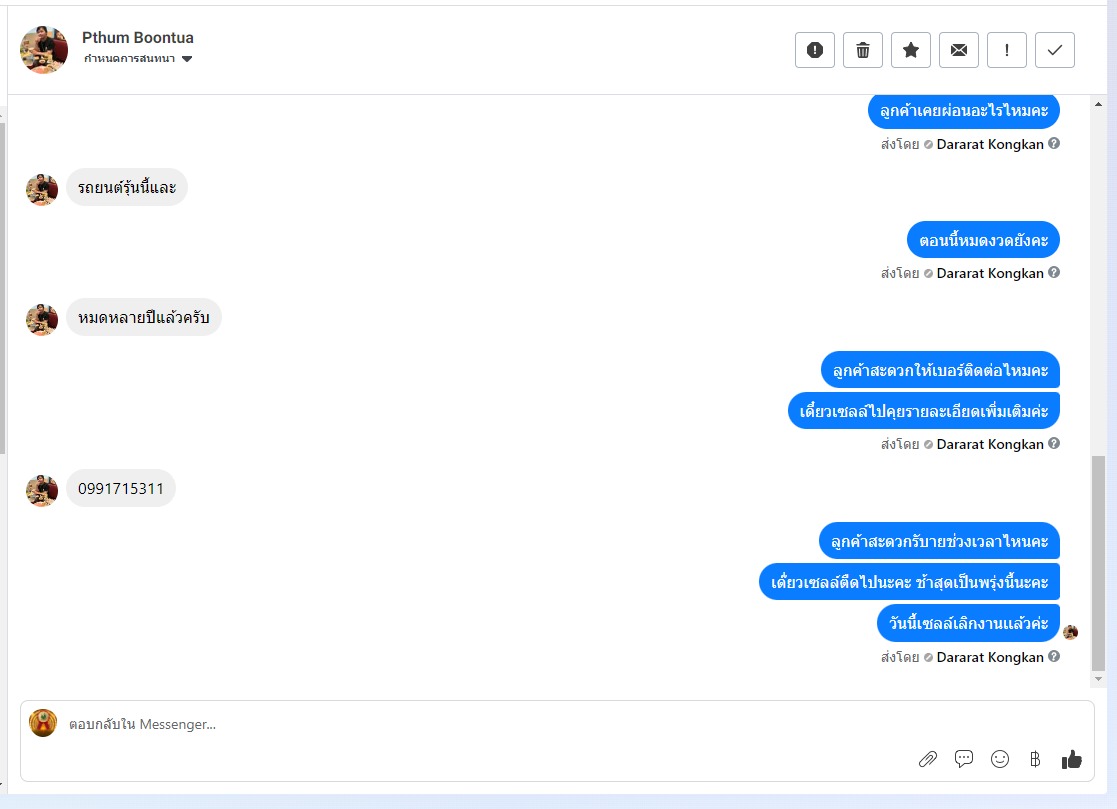This screenshot has height=809, width=1117.
Task: Click the scrollbar up arrow in chat
Action: tap(1098, 105)
